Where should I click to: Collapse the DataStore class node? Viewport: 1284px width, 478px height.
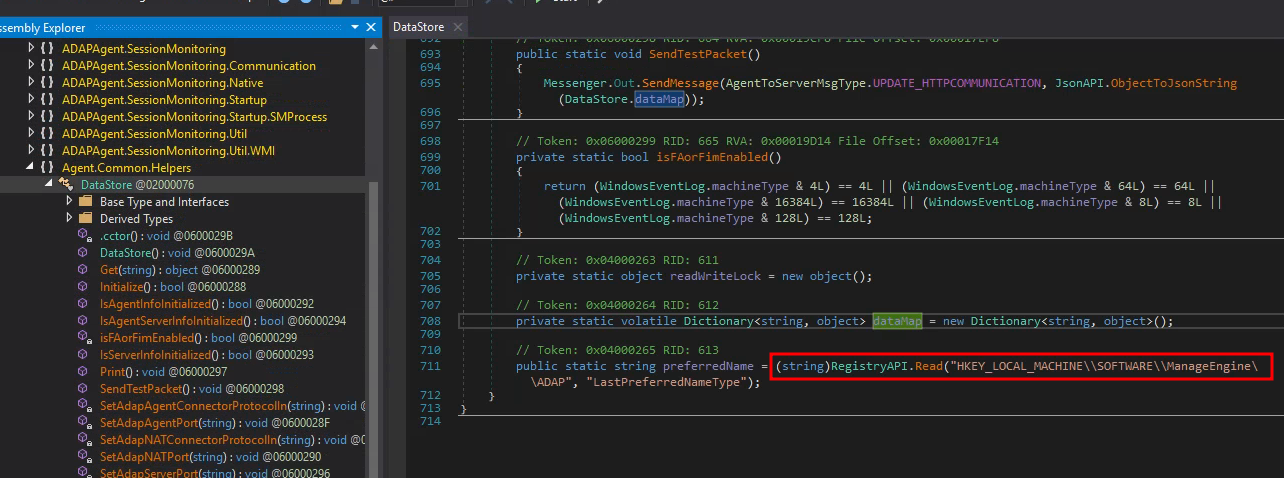tap(49, 184)
